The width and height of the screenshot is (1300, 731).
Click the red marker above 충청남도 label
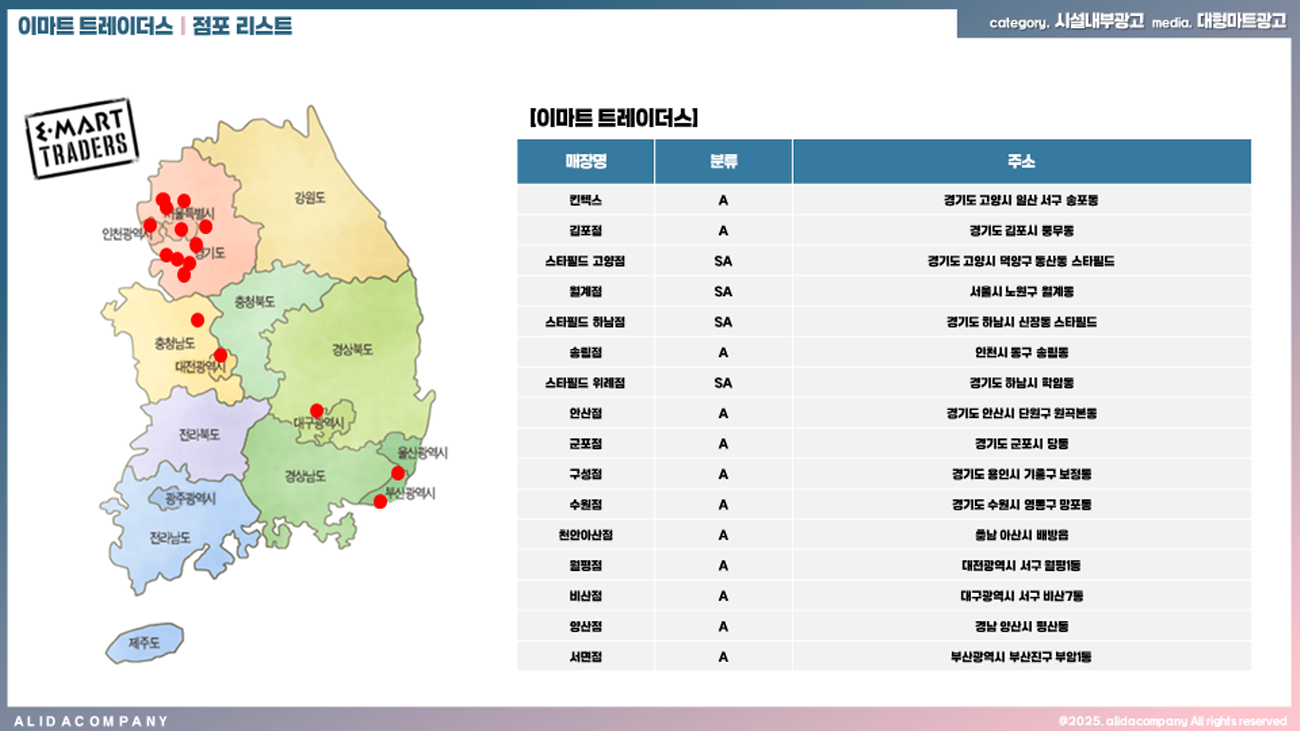pos(197,320)
